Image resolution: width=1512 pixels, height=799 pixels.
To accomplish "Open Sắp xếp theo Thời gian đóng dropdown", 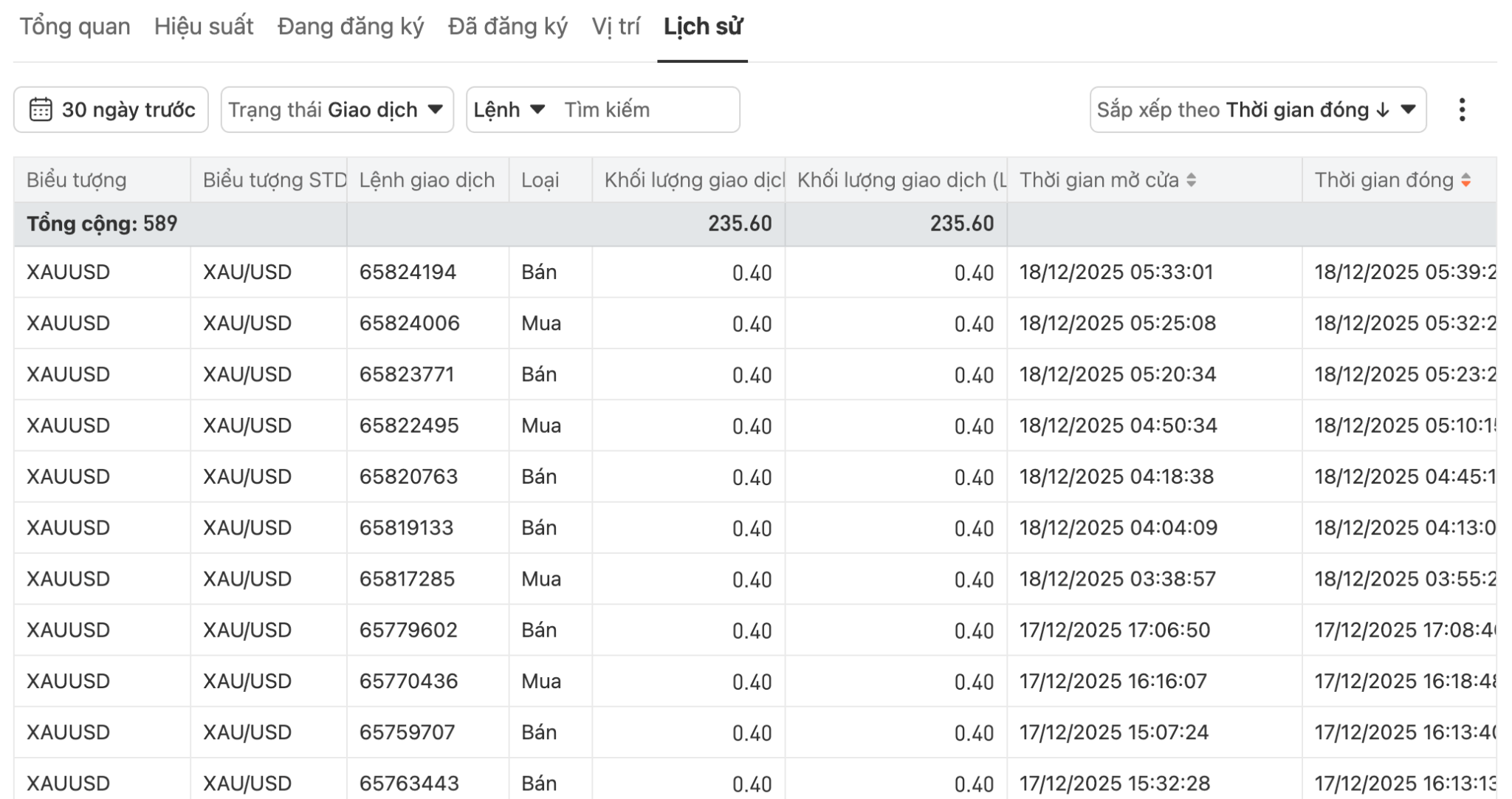I will pyautogui.click(x=1258, y=110).
